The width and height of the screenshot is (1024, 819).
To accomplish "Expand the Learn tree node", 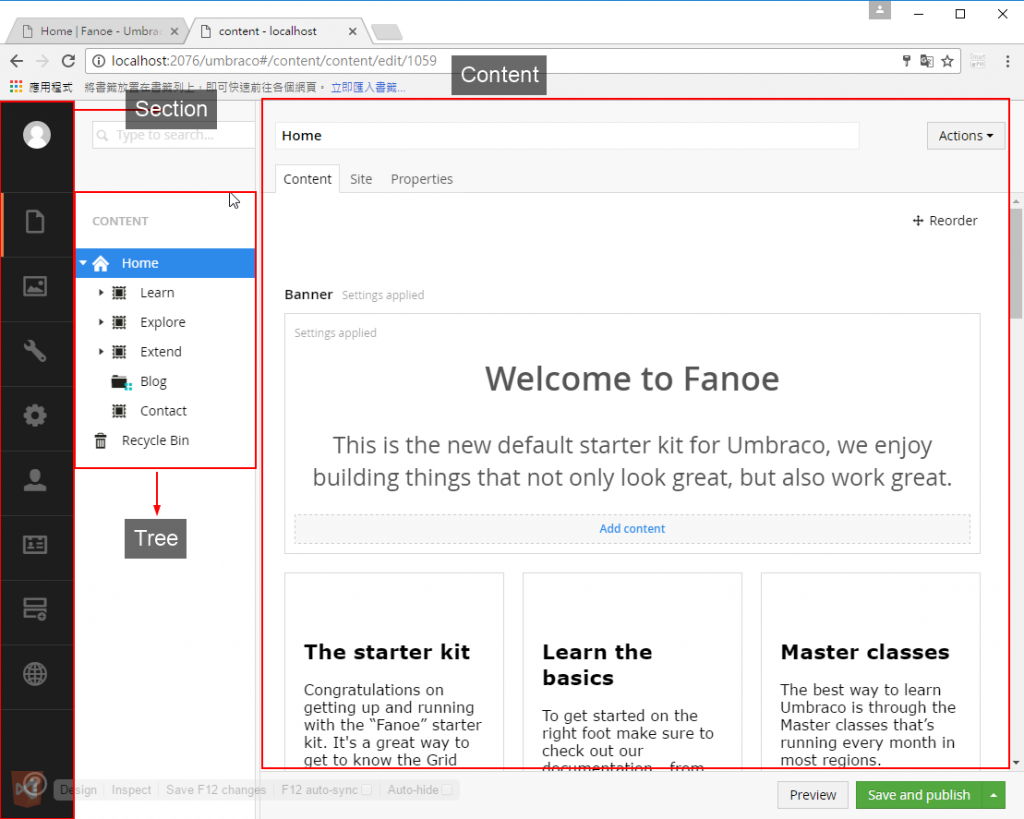I will tap(101, 293).
